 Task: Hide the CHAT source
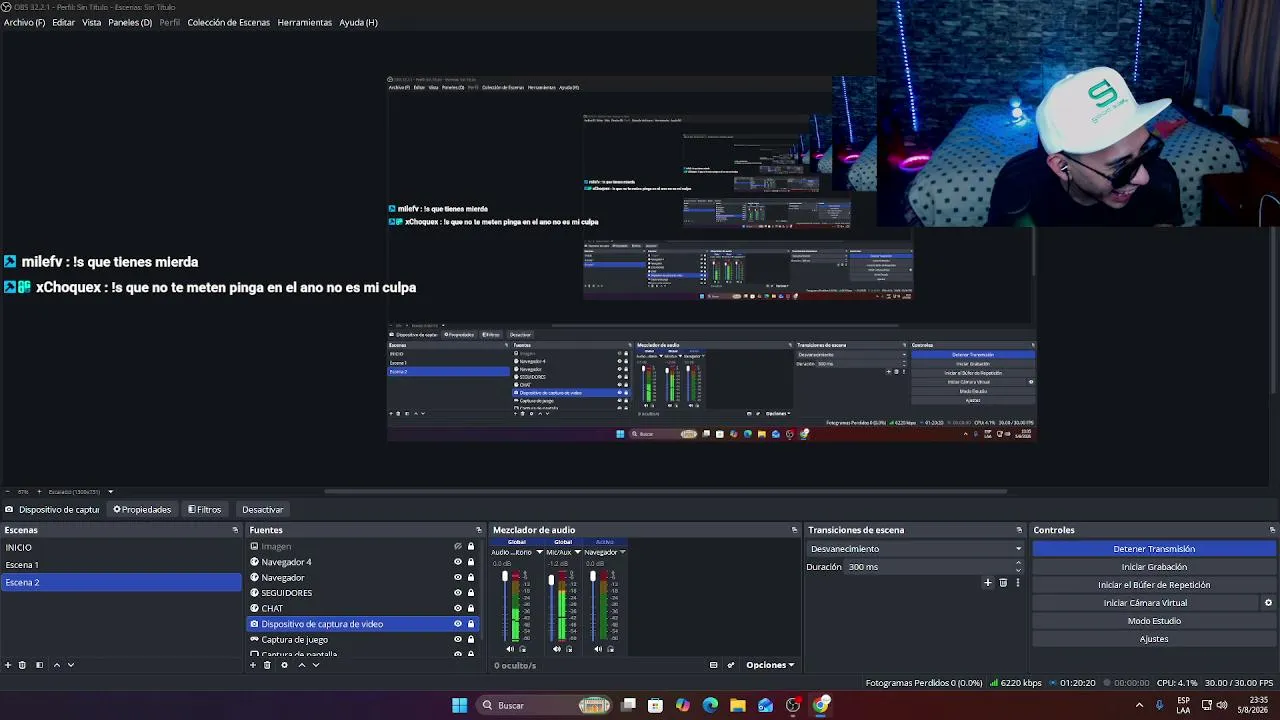[x=458, y=608]
